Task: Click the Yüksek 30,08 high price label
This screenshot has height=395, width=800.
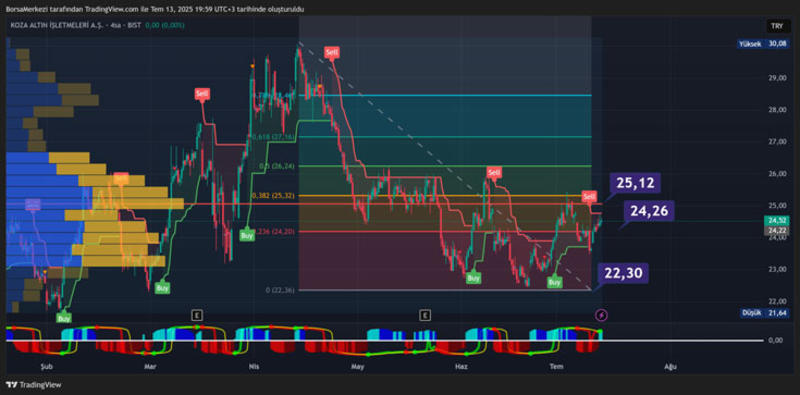Action: (763, 44)
